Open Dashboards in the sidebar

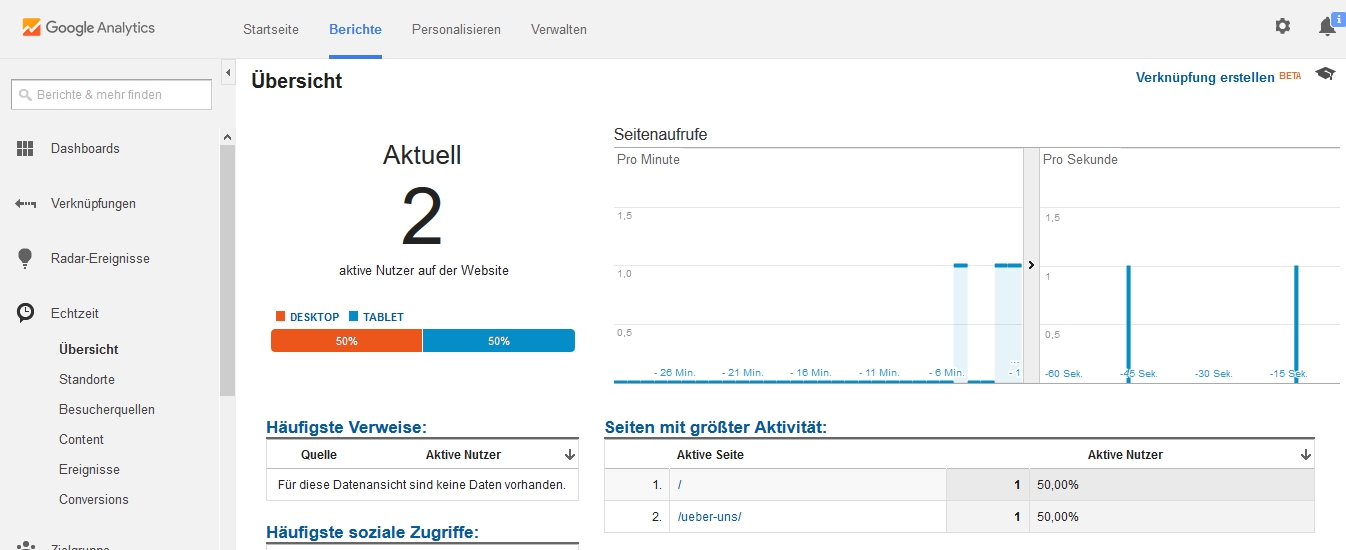point(85,149)
